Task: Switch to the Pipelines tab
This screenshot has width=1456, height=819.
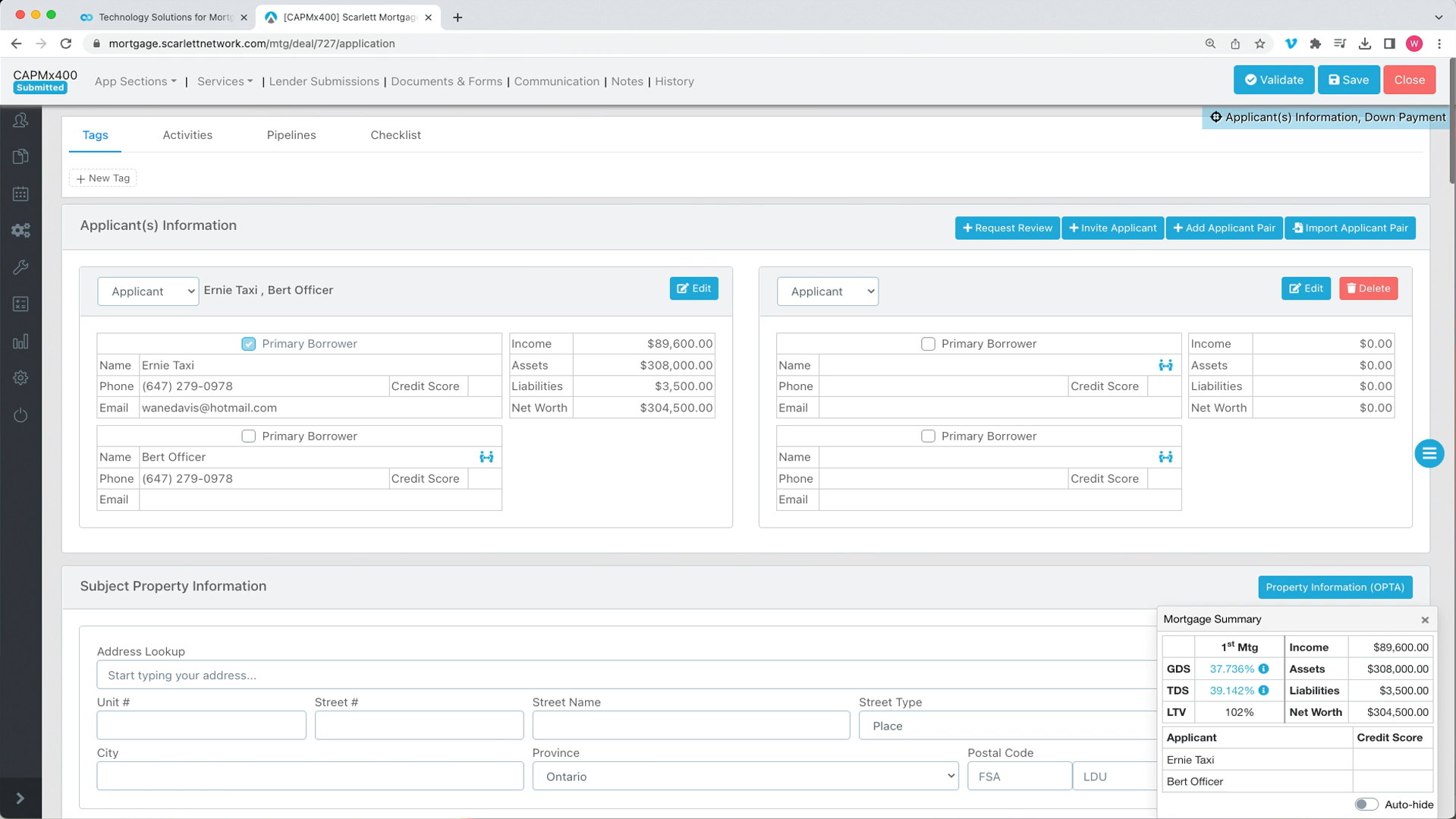Action: pos(291,135)
